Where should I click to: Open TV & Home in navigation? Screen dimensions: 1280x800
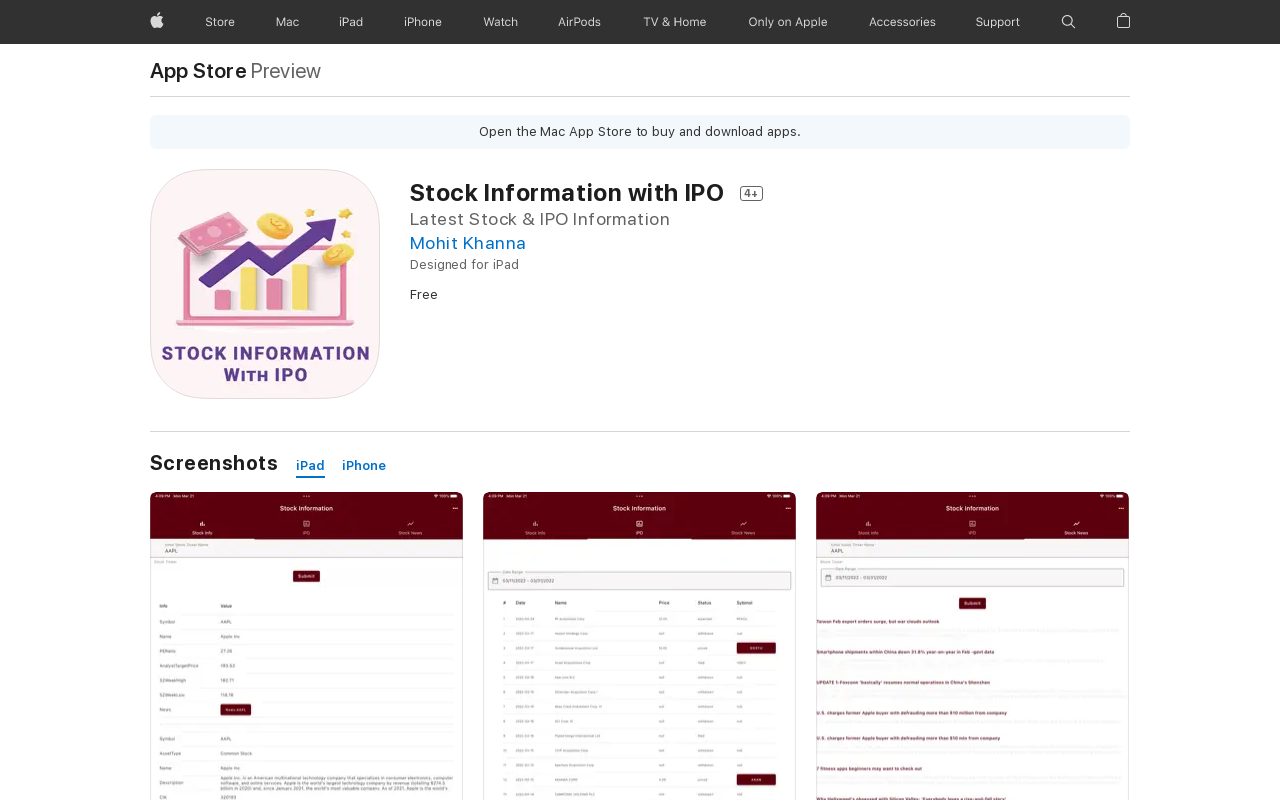point(674,22)
